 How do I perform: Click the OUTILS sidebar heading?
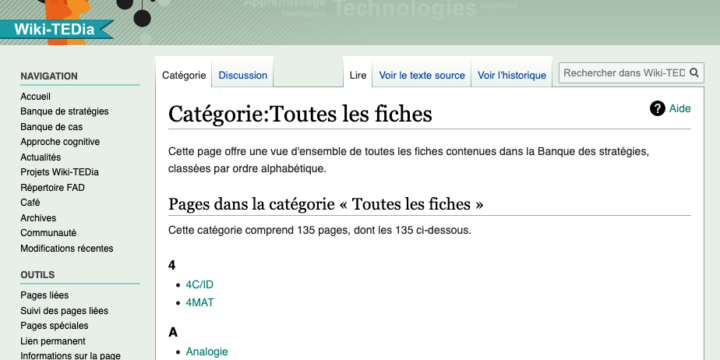click(37, 275)
